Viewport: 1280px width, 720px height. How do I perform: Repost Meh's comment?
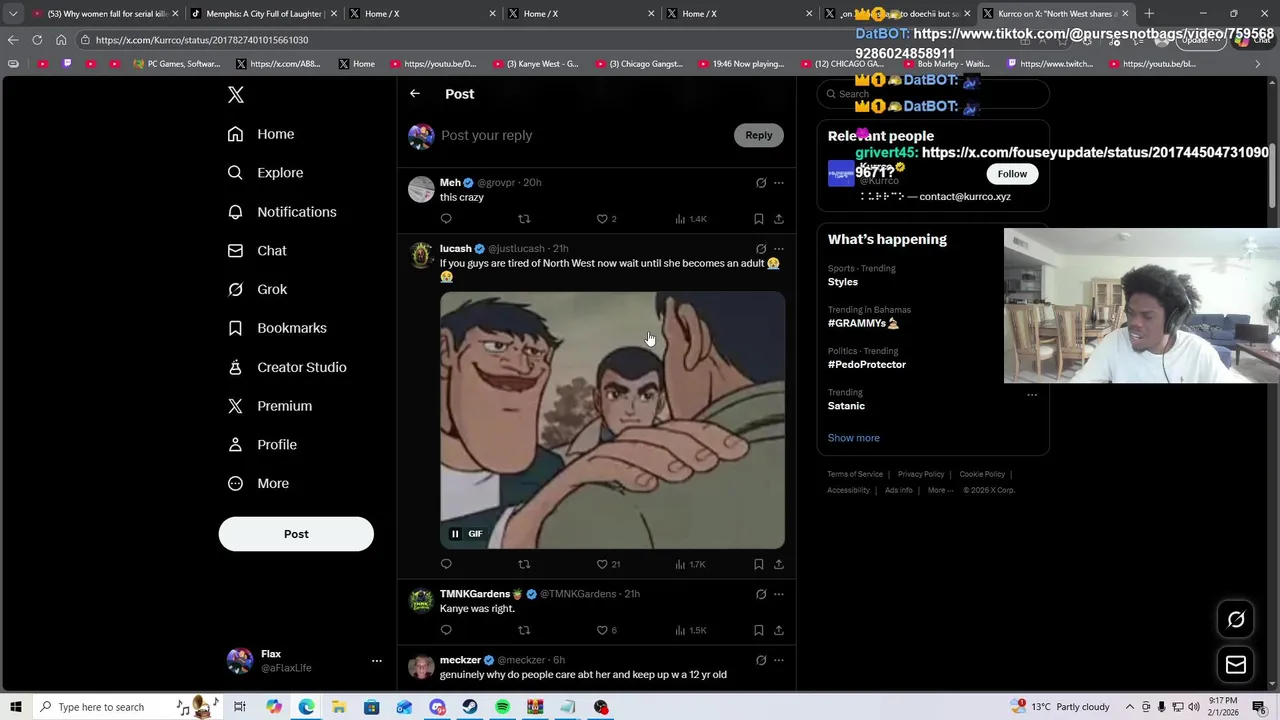(524, 219)
